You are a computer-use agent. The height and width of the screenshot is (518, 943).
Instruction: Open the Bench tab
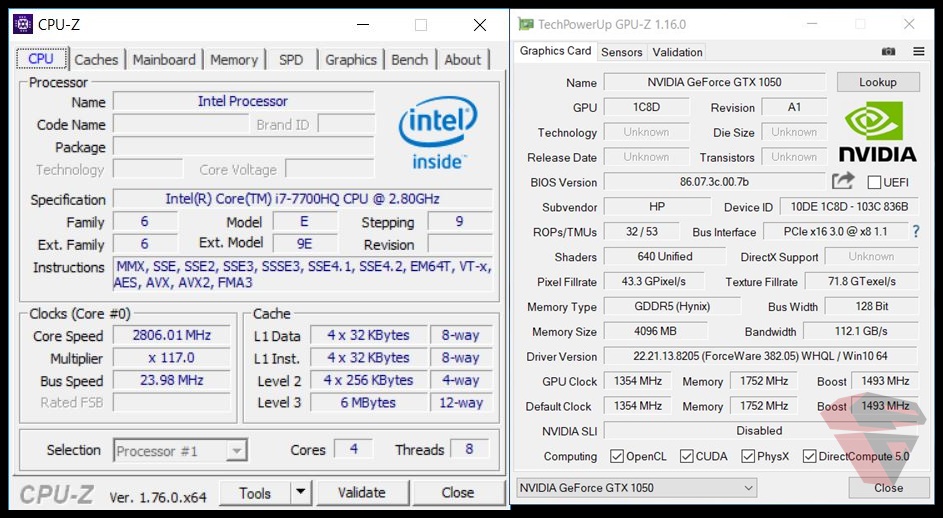410,60
